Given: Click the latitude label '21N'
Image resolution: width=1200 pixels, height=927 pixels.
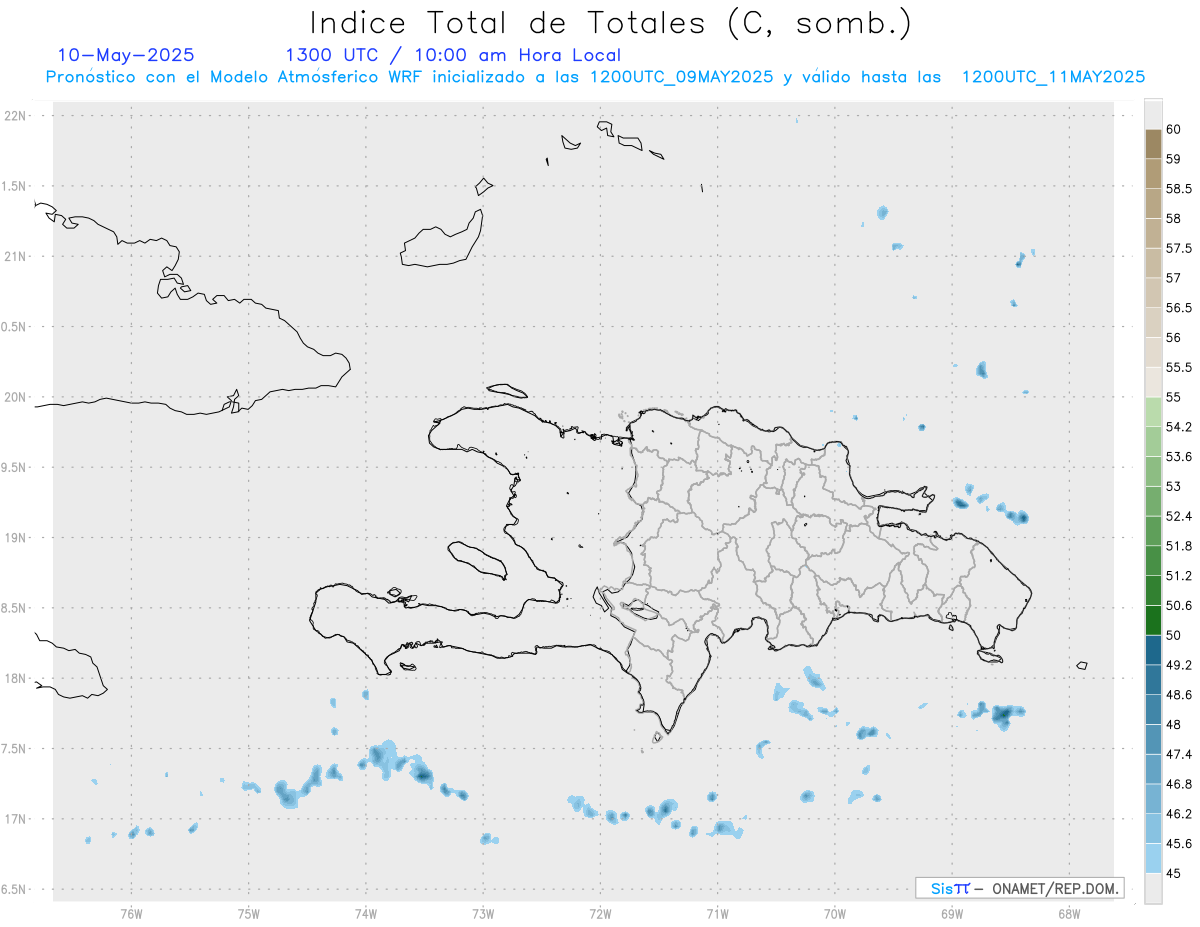Looking at the screenshot, I should pyautogui.click(x=17, y=257).
